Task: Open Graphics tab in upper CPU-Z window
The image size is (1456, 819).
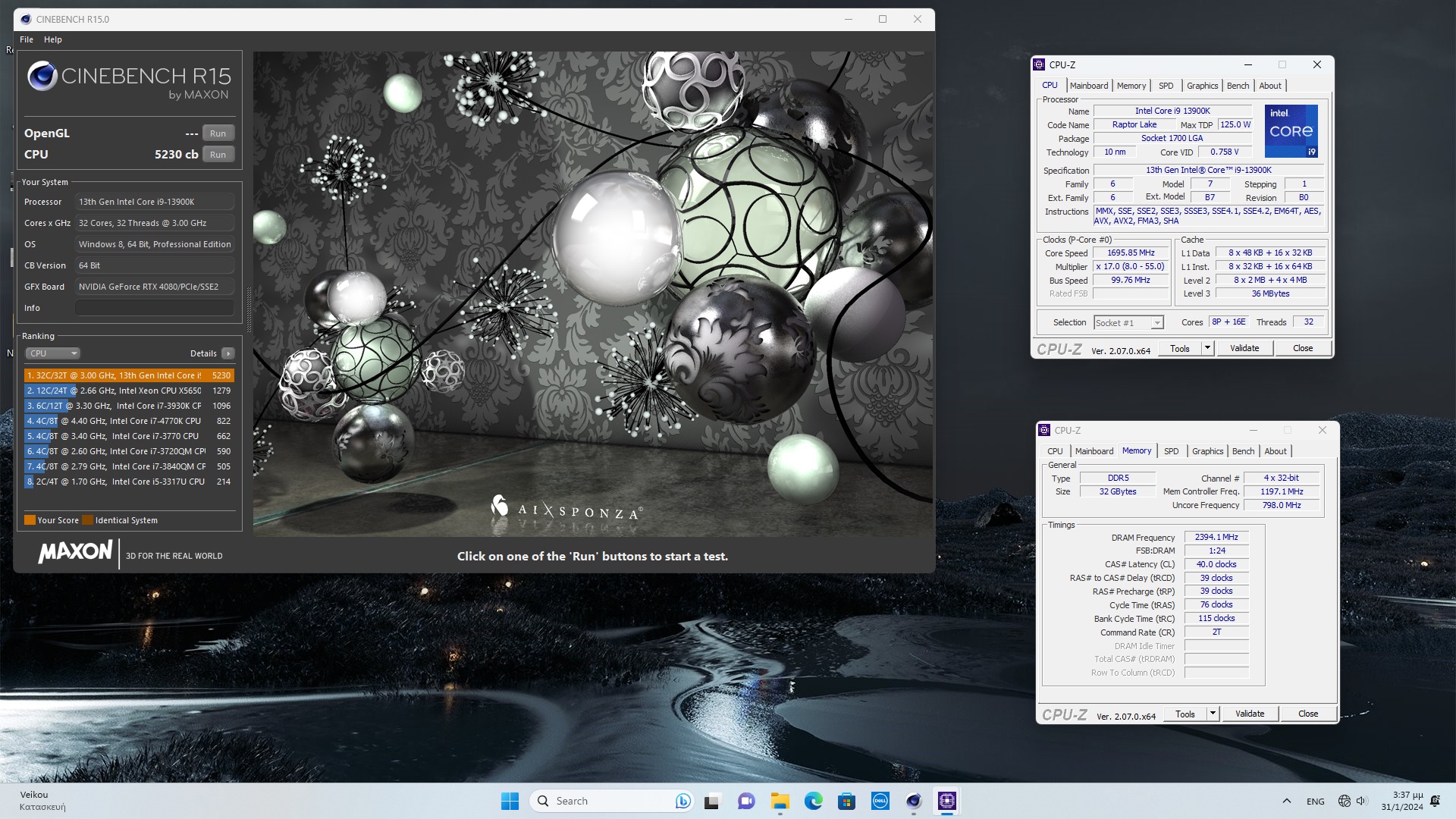Action: pyautogui.click(x=1203, y=86)
